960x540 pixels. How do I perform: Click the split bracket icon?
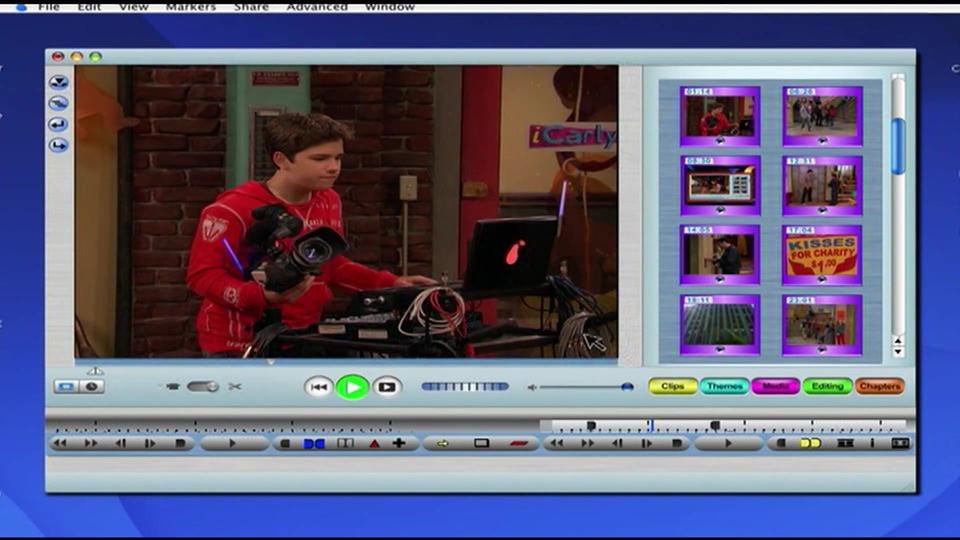click(345, 443)
